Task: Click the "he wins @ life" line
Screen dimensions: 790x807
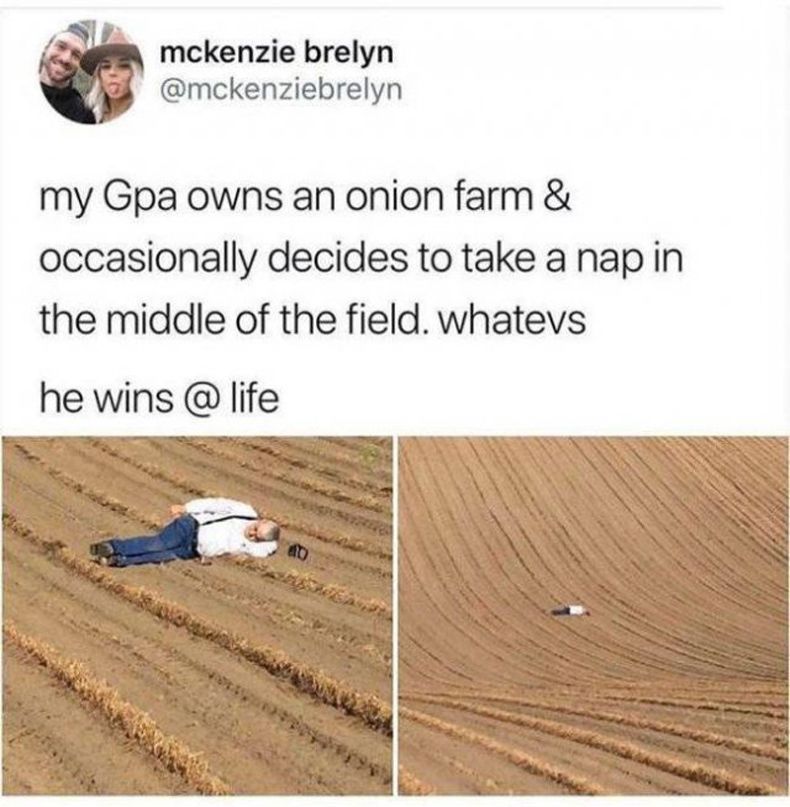Action: pyautogui.click(x=160, y=399)
